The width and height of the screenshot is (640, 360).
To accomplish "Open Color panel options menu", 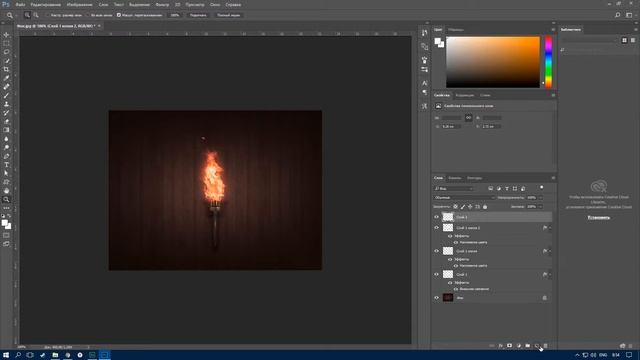I will [x=553, y=30].
